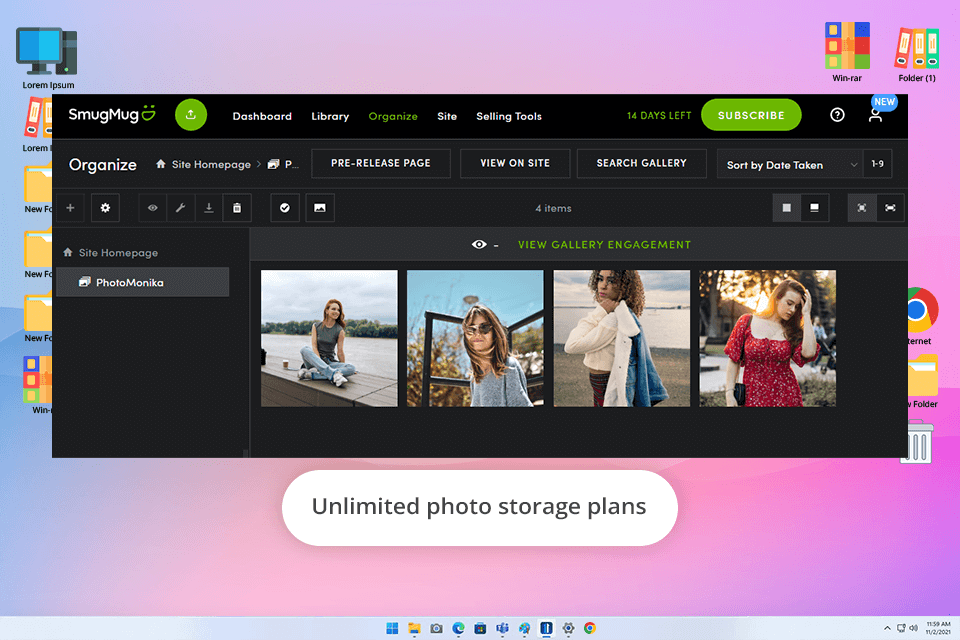Open the Windows Start button

pos(392,628)
